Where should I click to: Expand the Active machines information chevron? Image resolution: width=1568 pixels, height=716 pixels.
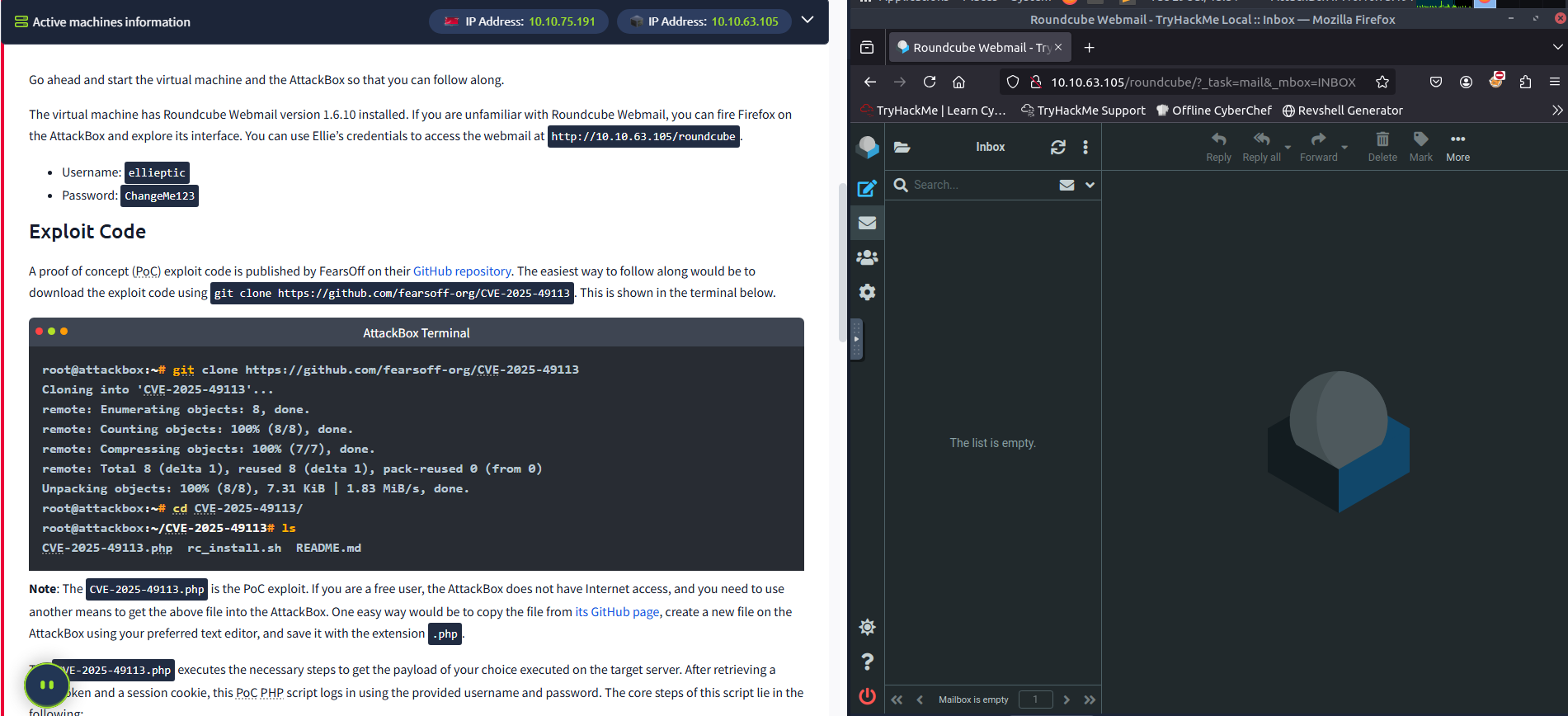coord(808,20)
